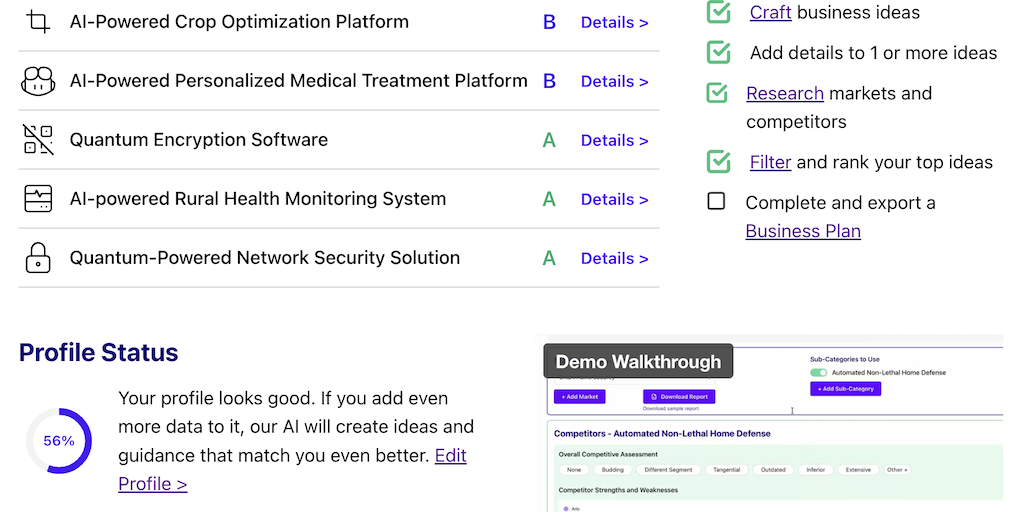This screenshot has height=512, width=1024.
Task: Open Details for Personalized Medical Treatment Platform
Action: pos(614,81)
